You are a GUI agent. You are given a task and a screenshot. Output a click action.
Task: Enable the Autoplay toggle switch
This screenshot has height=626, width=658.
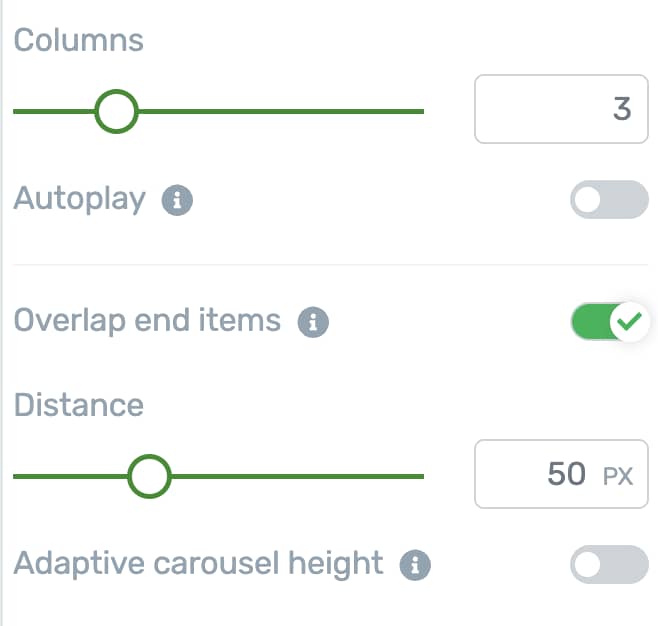[609, 199]
